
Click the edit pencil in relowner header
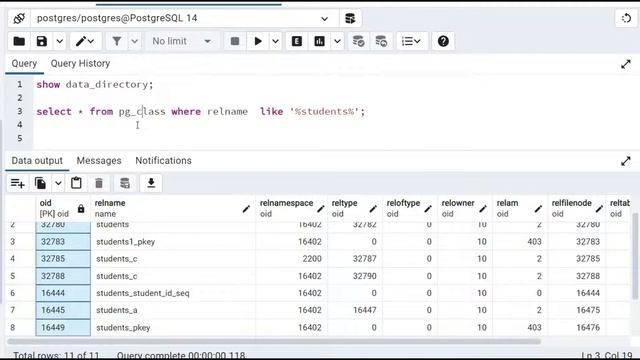(x=483, y=209)
